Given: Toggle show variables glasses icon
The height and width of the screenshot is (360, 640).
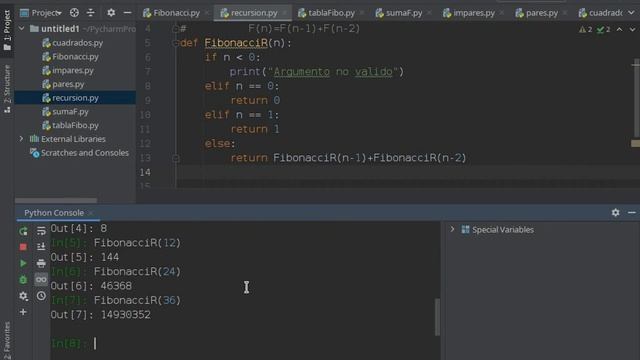Looking at the screenshot, I should [41, 280].
